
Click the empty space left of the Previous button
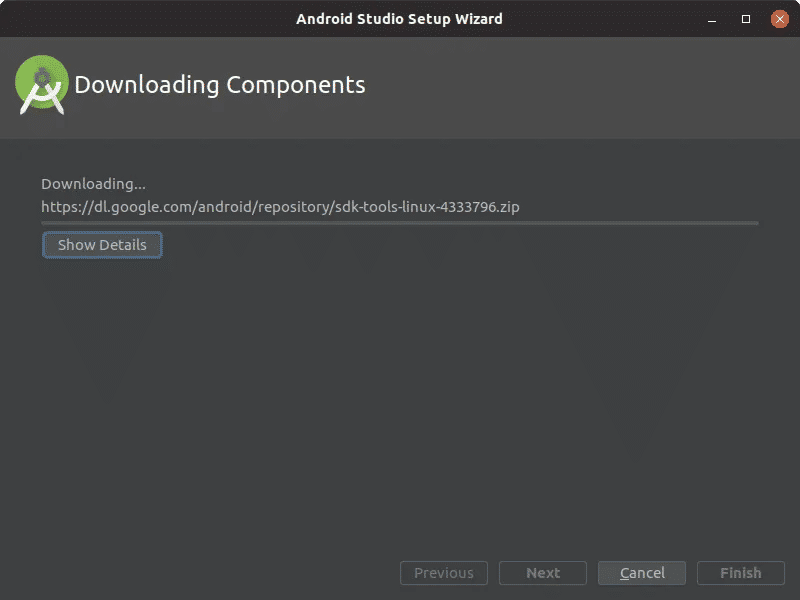point(200,573)
